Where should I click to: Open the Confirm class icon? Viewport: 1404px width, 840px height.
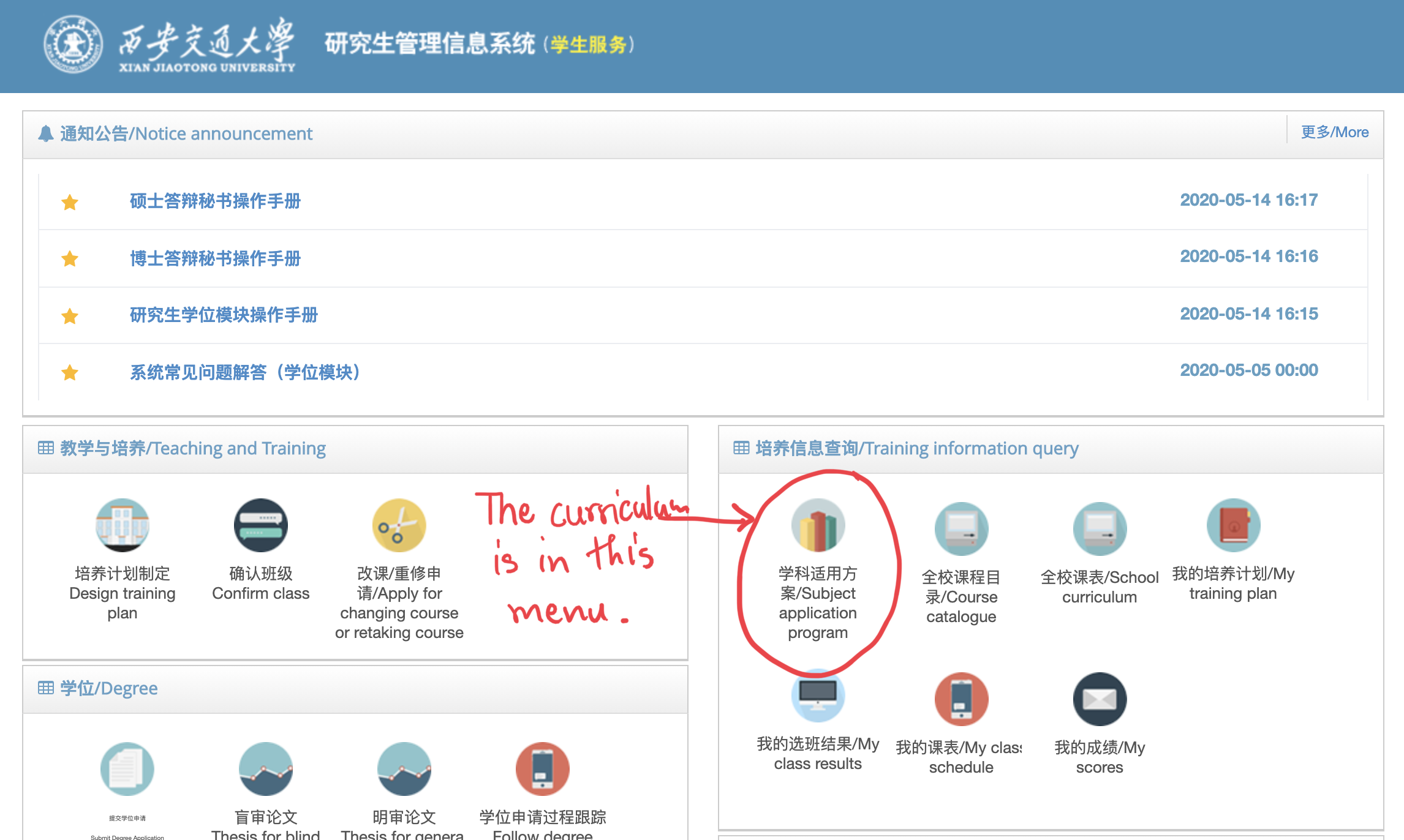point(261,525)
